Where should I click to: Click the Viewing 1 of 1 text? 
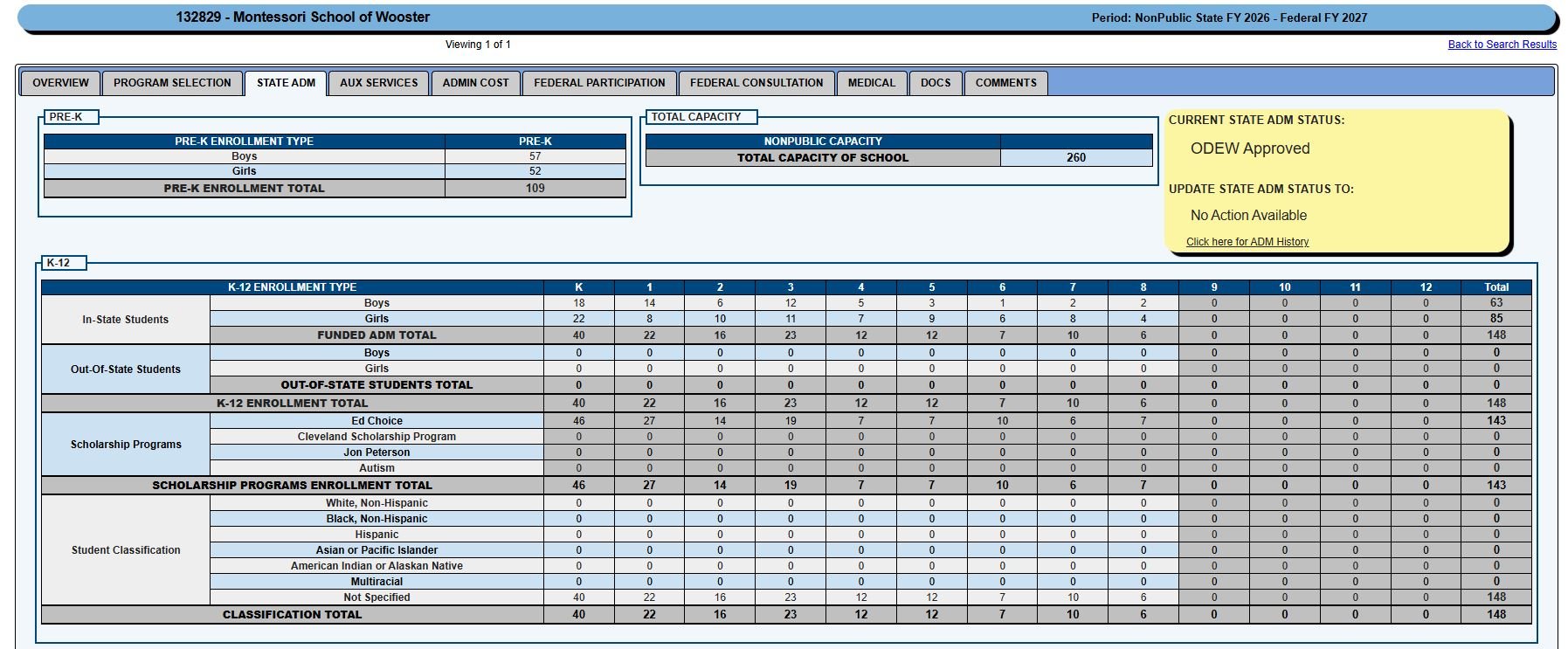478,45
